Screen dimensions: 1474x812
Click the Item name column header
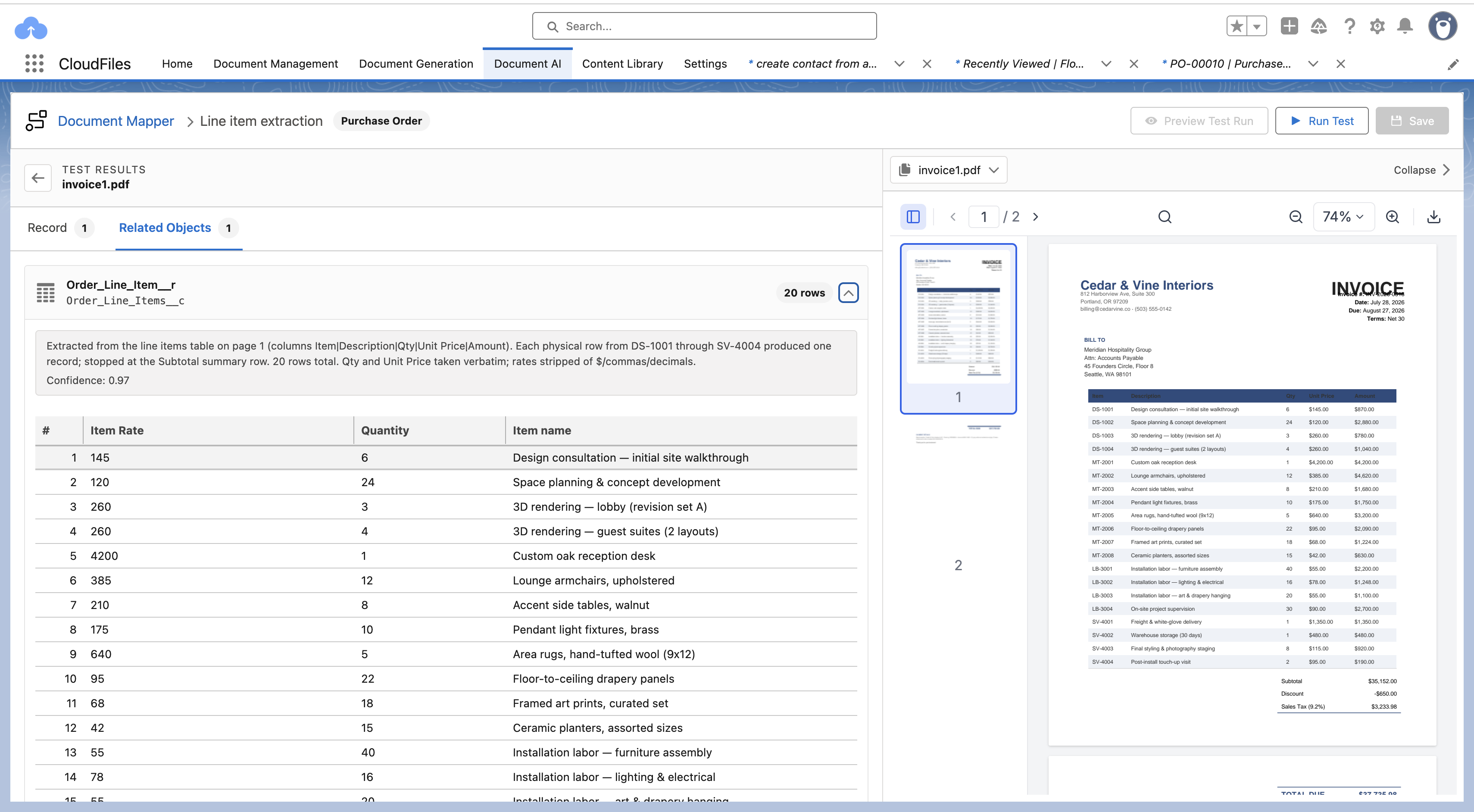tap(681, 430)
